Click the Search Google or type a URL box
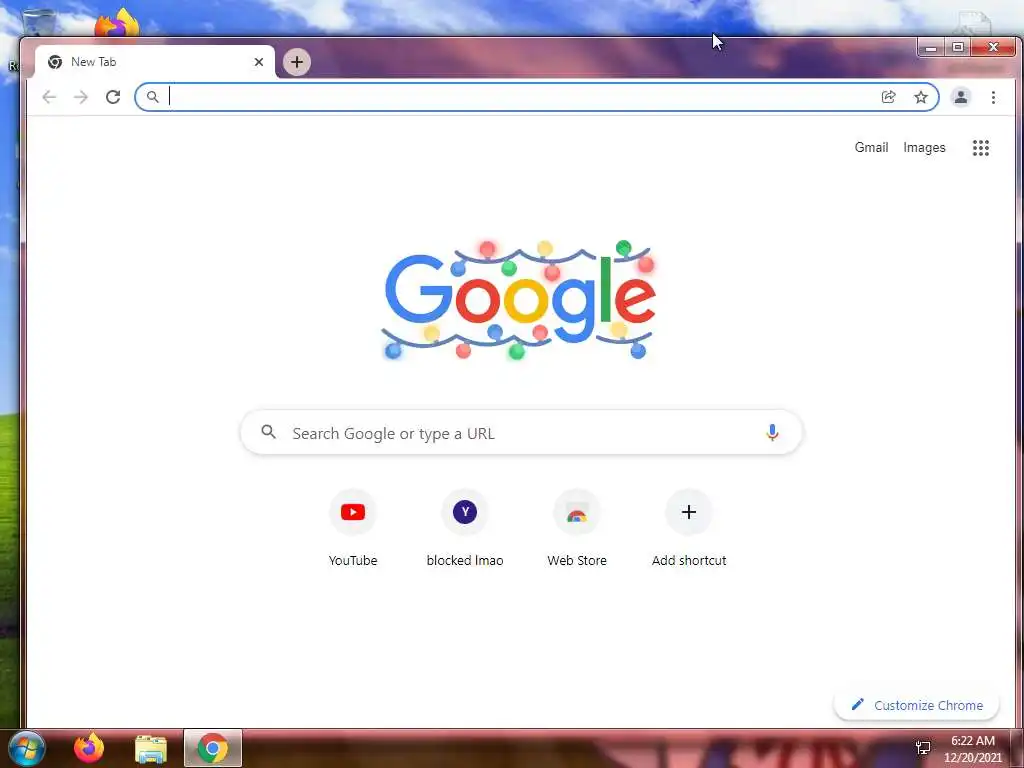 tap(521, 433)
